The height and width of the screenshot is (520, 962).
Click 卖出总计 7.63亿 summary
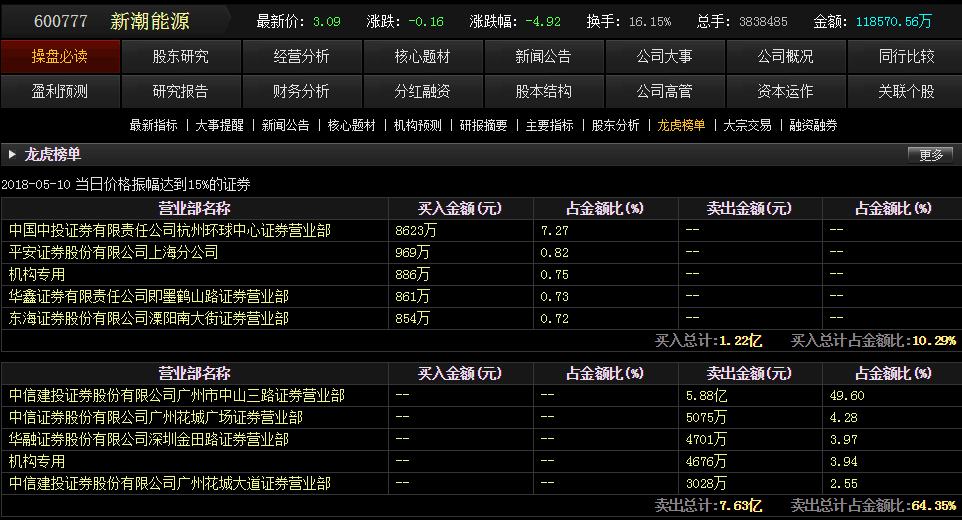[709, 506]
